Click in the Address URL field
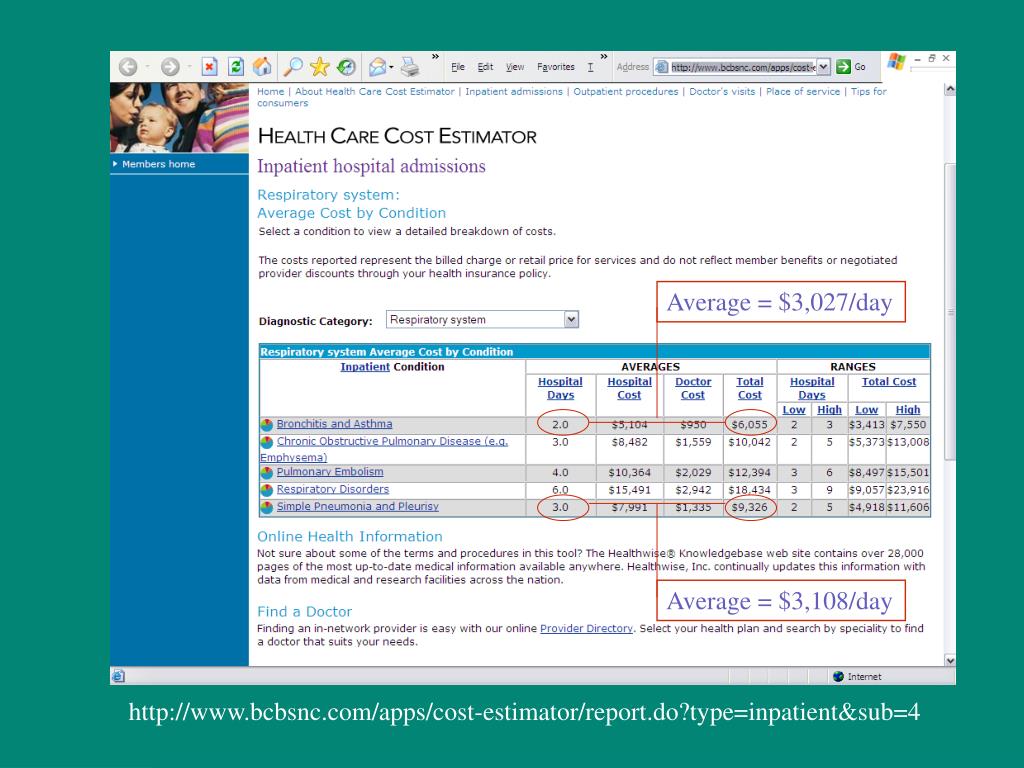The width and height of the screenshot is (1024, 768). [743, 67]
